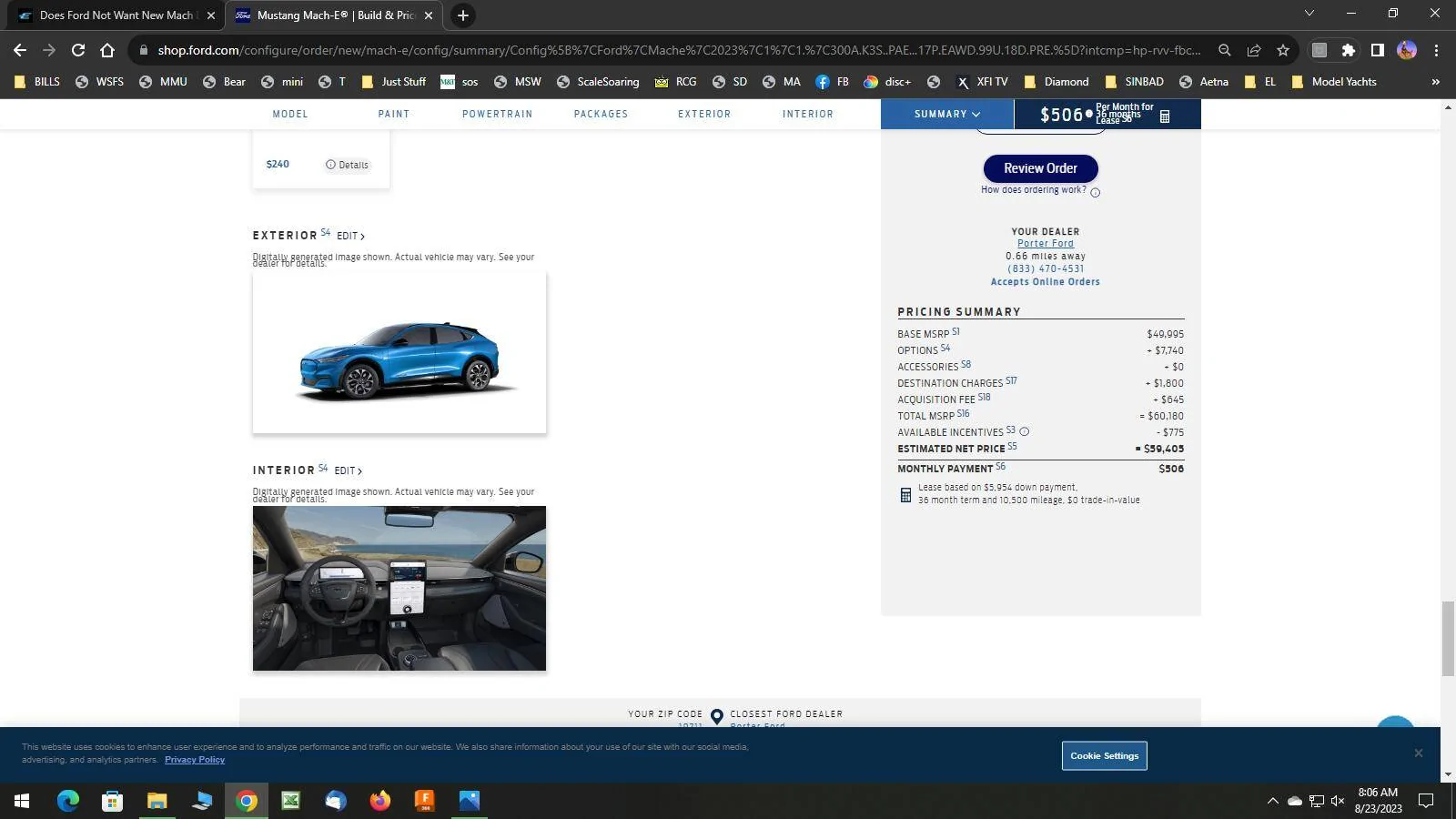Go to the Paint step

coord(394,114)
